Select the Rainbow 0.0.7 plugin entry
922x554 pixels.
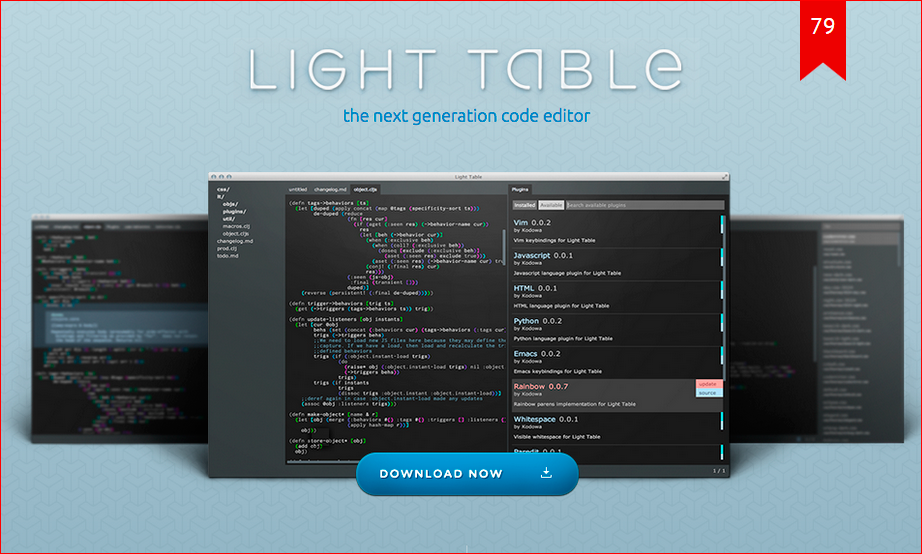click(616, 395)
